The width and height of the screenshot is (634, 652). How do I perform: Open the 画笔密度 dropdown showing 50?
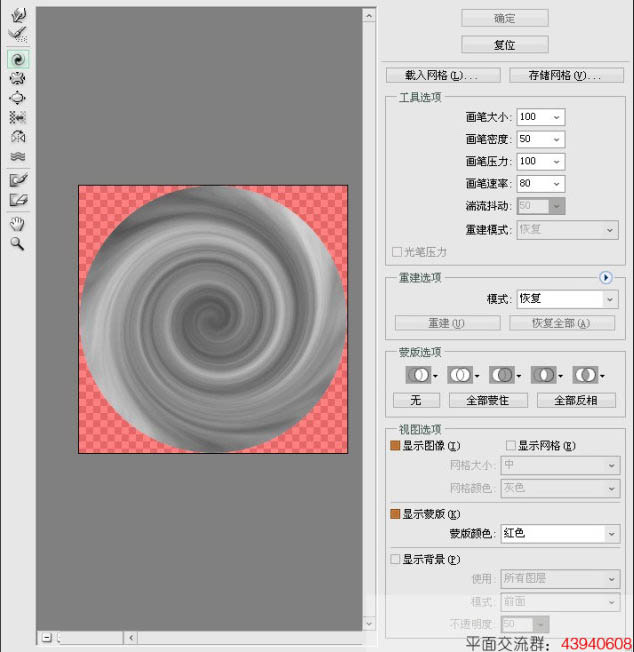click(557, 139)
